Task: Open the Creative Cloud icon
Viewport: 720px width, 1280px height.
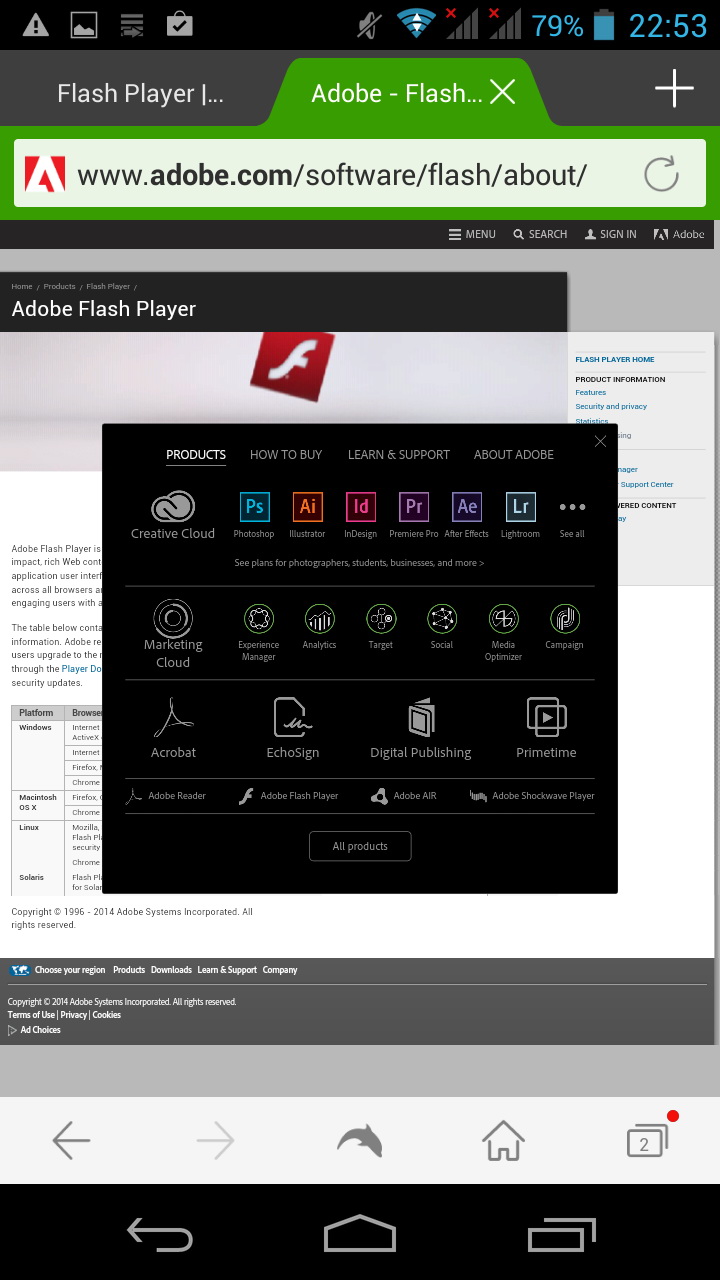Action: 173,508
